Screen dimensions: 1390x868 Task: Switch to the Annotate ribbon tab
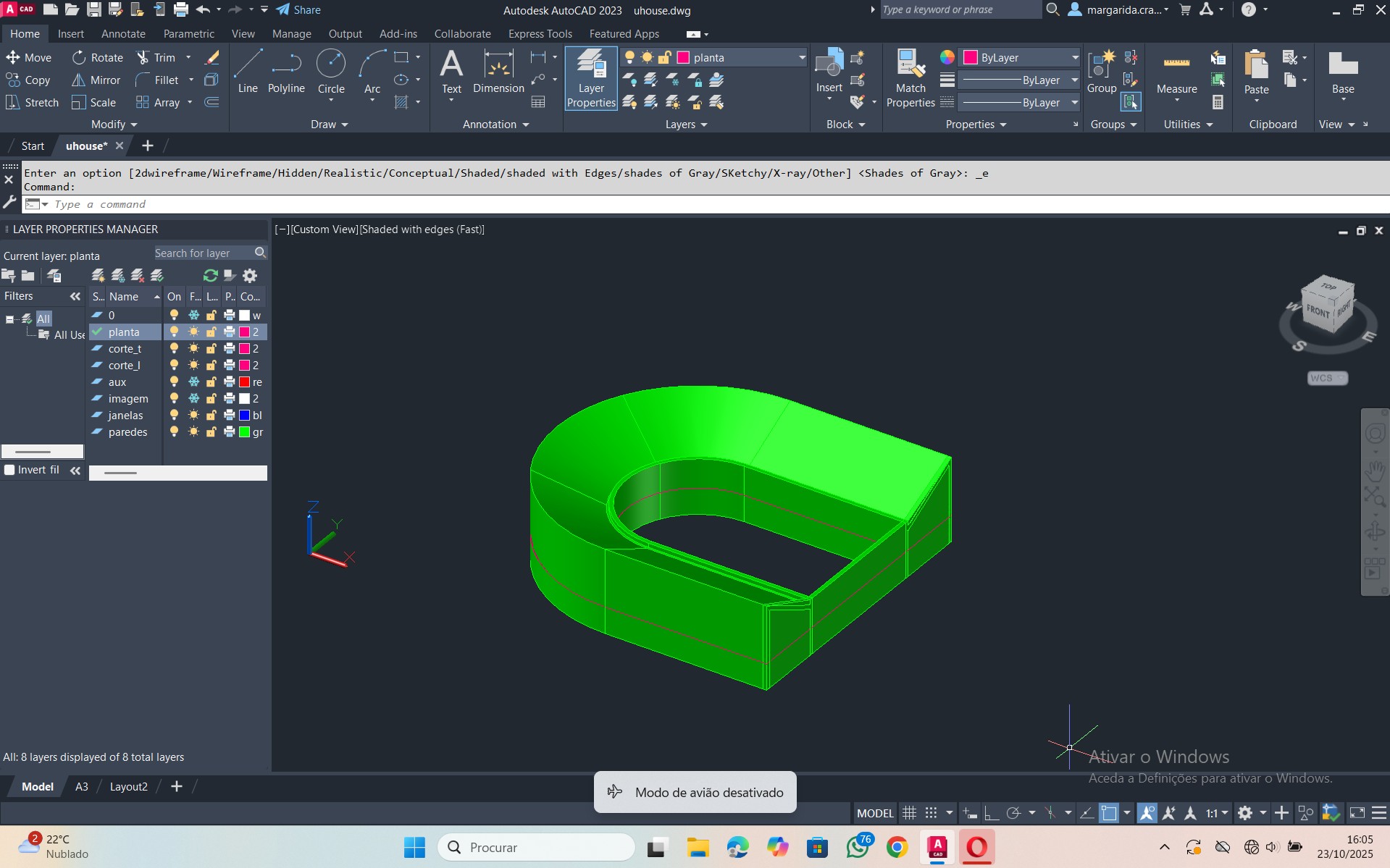tap(123, 34)
